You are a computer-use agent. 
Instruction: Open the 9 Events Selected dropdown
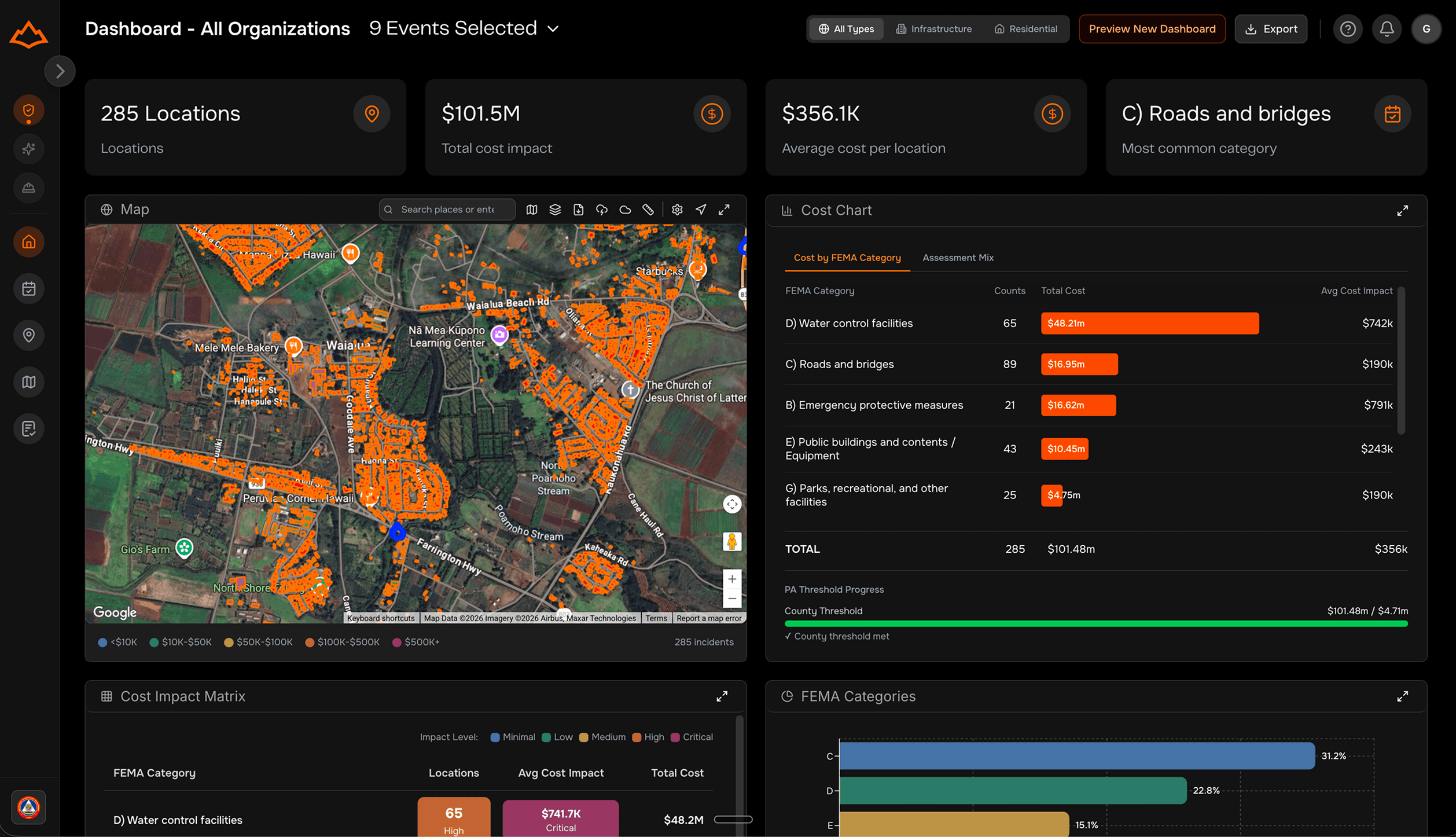(x=464, y=28)
